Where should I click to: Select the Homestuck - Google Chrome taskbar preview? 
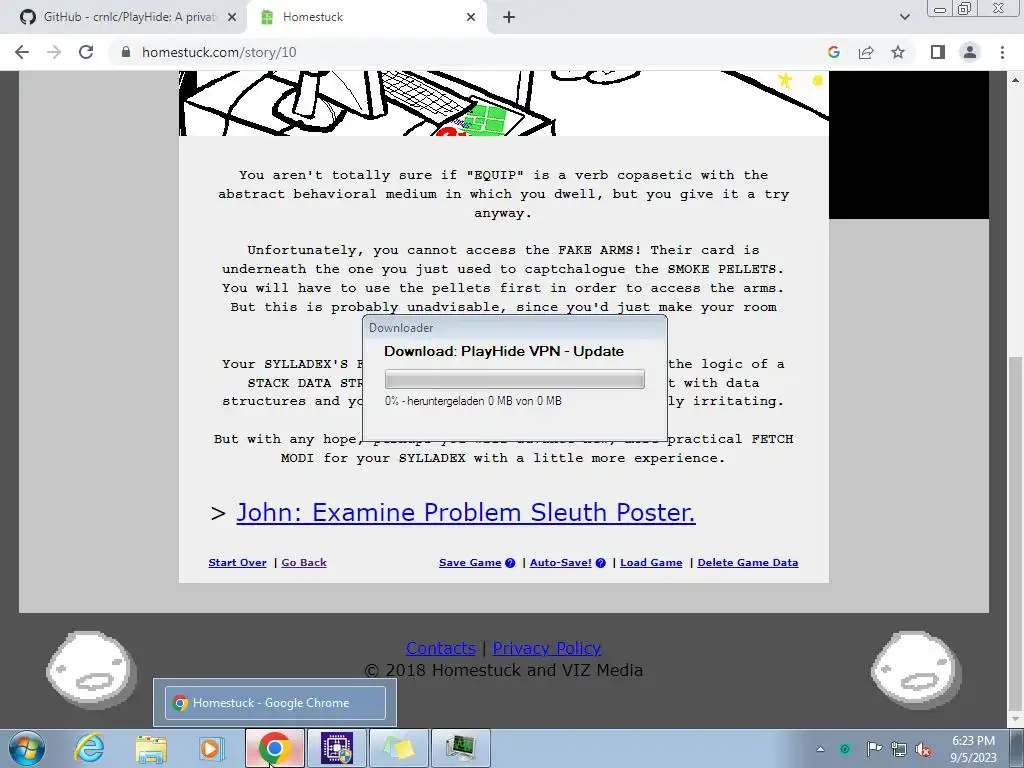(275, 703)
